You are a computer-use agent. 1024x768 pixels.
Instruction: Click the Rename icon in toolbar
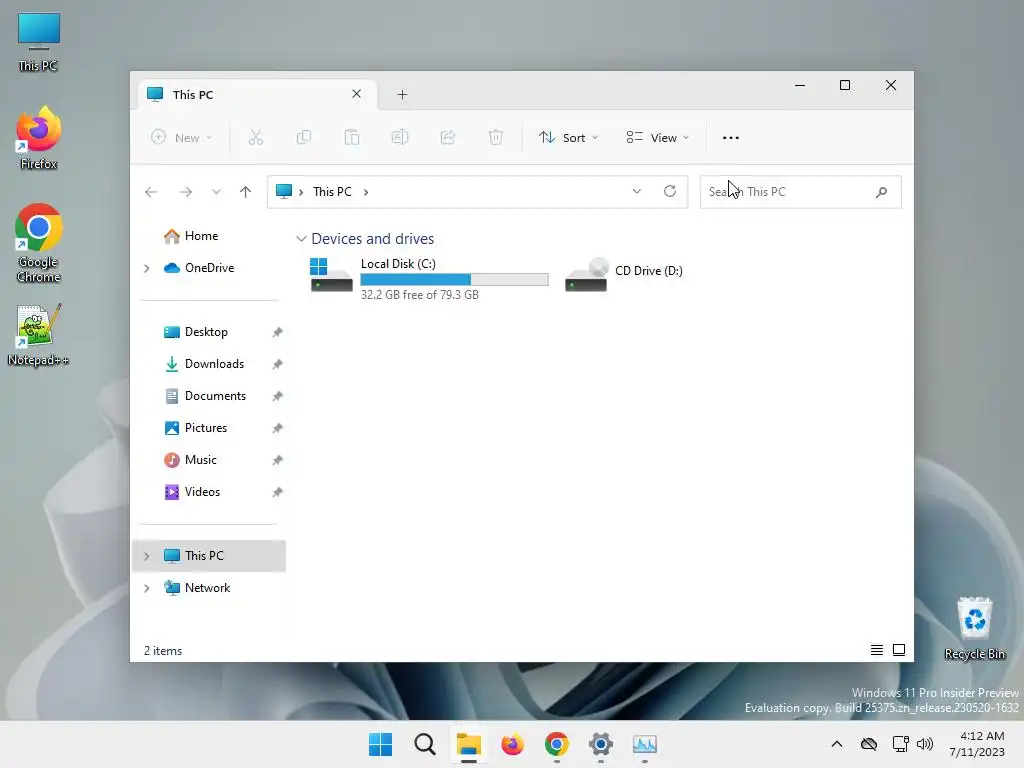pyautogui.click(x=400, y=137)
